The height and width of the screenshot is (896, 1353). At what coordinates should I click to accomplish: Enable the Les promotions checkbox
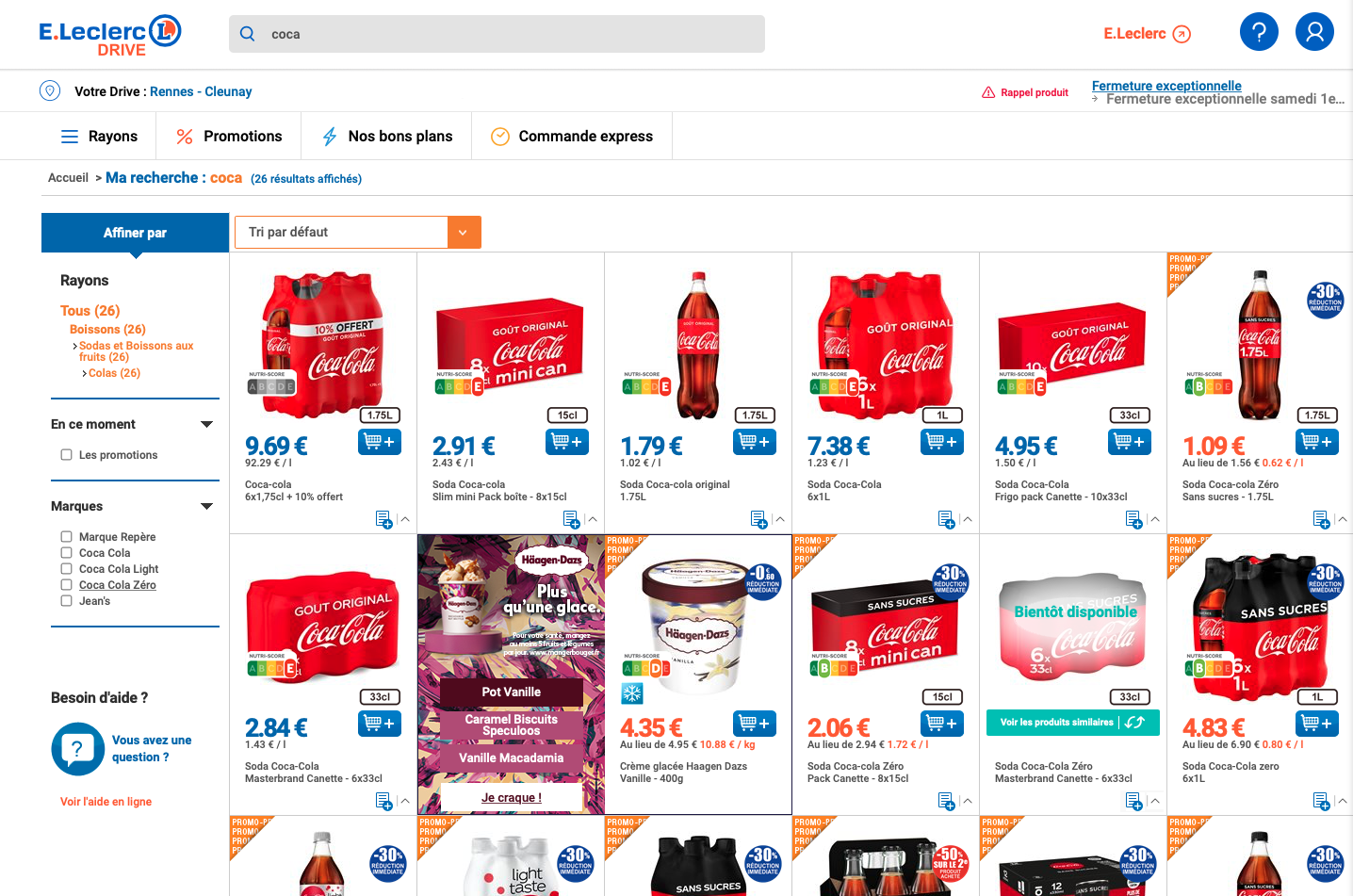coord(66,455)
